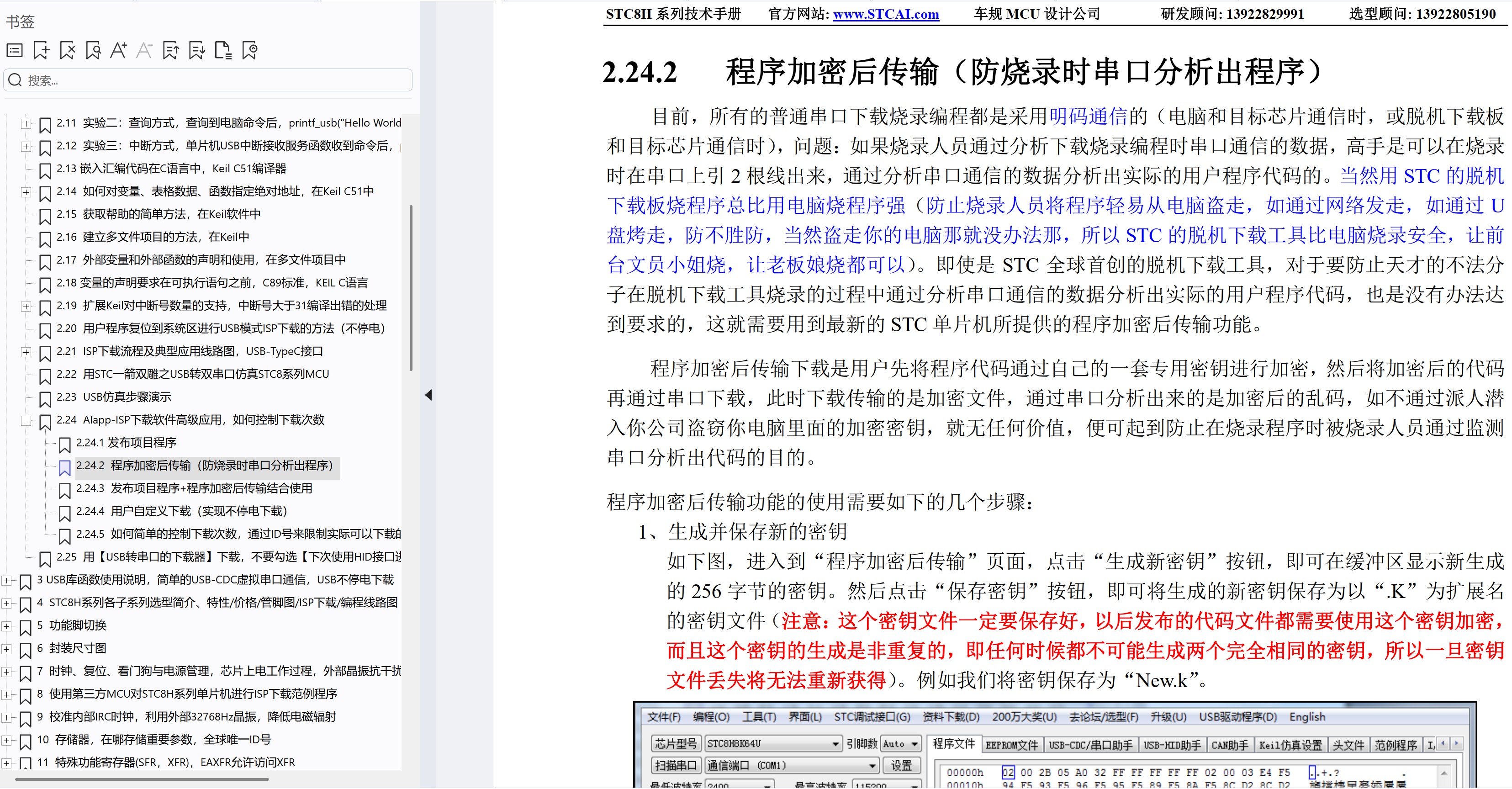Expand the 2.21 ISP下载流程 bookmark node

(25, 352)
